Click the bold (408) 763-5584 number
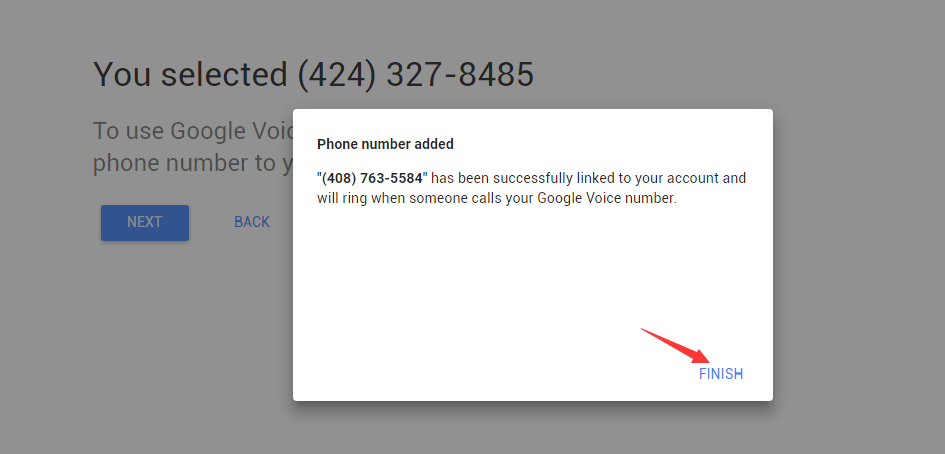This screenshot has width=945, height=454. (372, 178)
